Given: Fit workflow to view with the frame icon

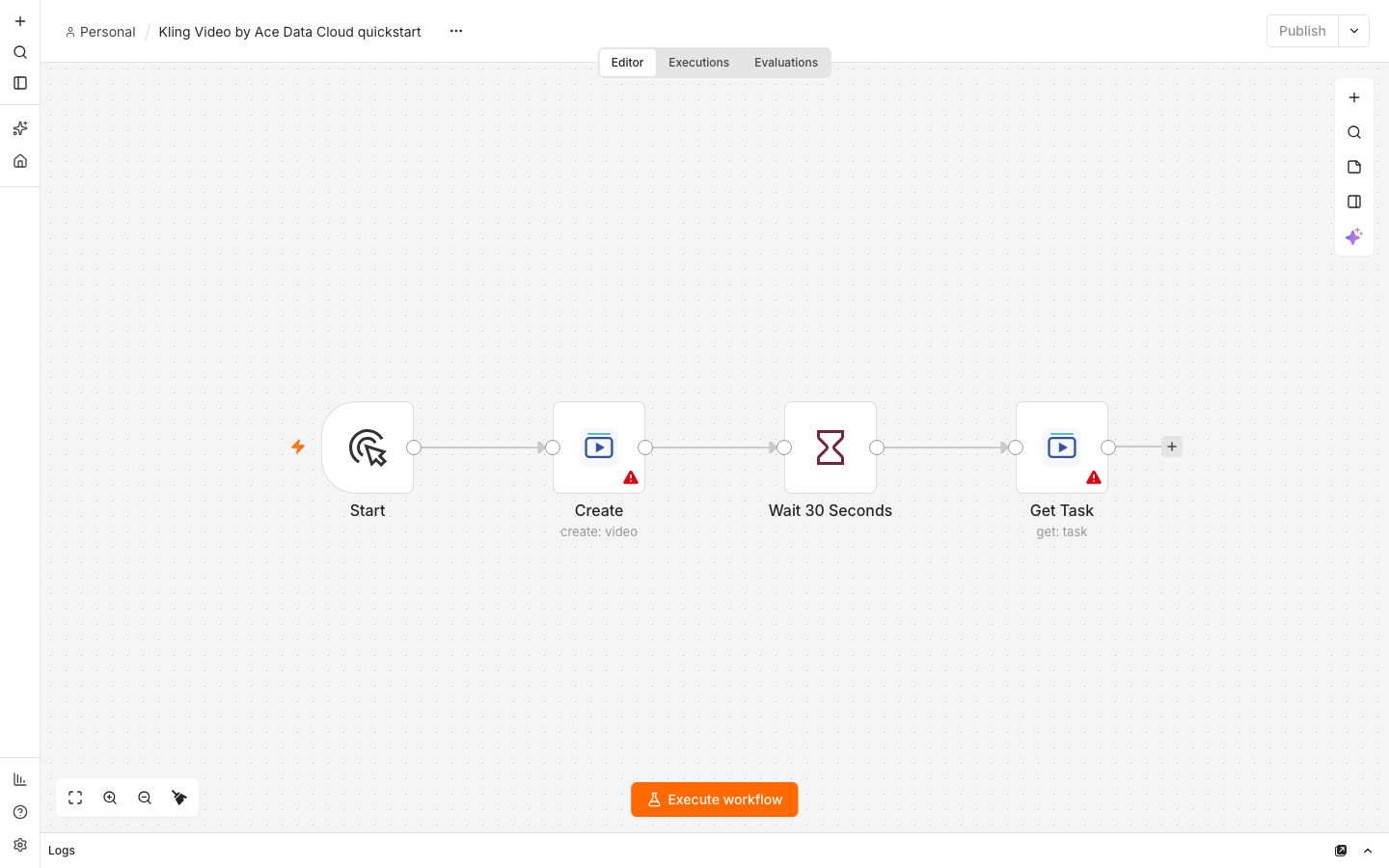Looking at the screenshot, I should pos(75,798).
